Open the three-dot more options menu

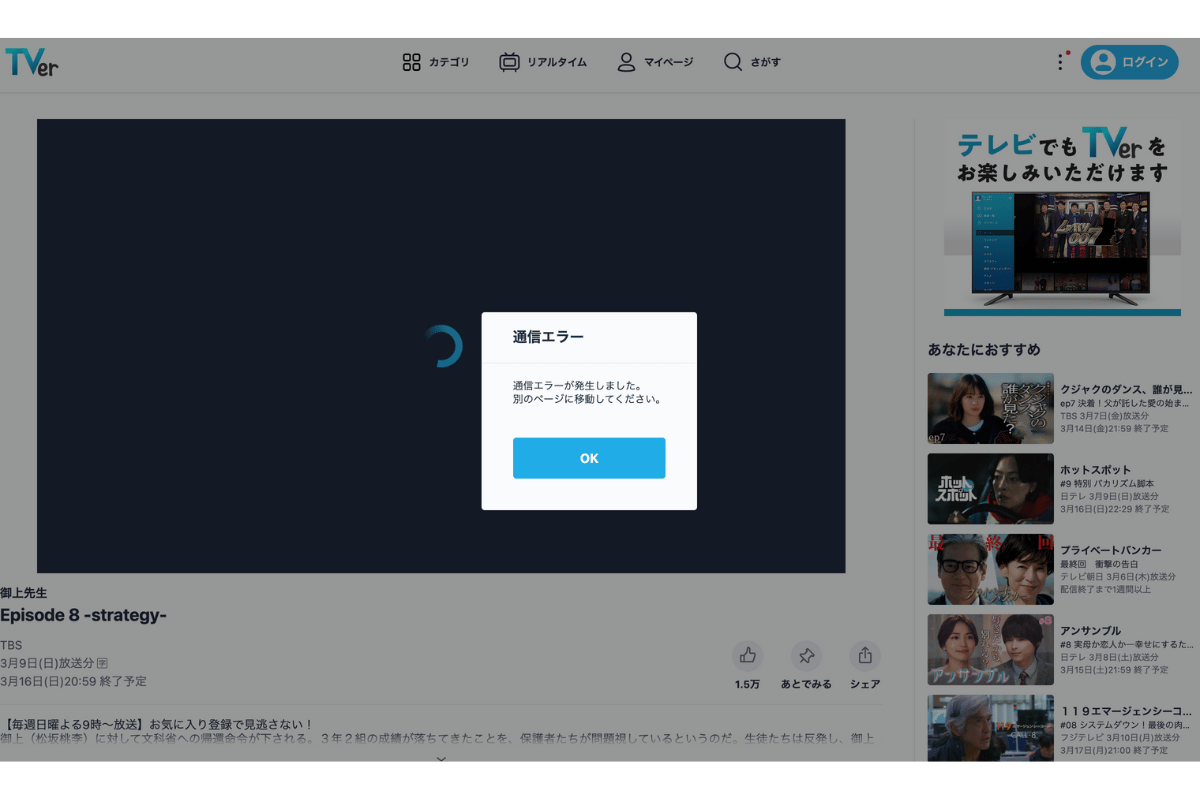point(1060,62)
